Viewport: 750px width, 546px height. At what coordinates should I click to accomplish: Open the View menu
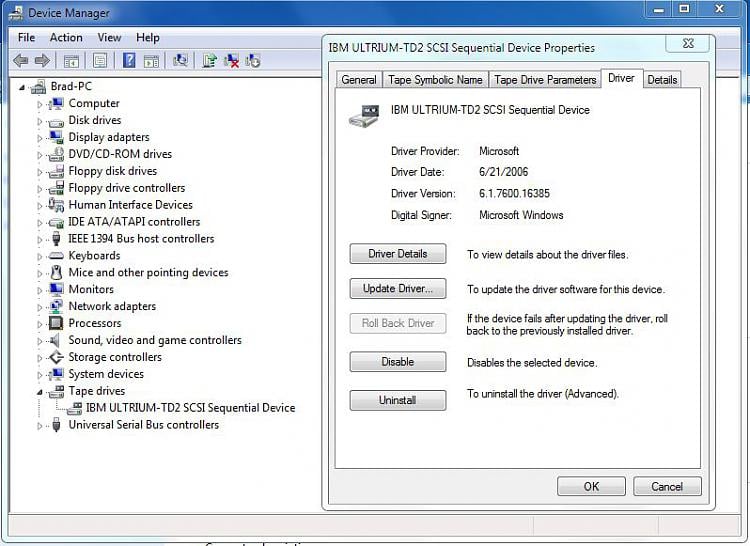coord(109,37)
